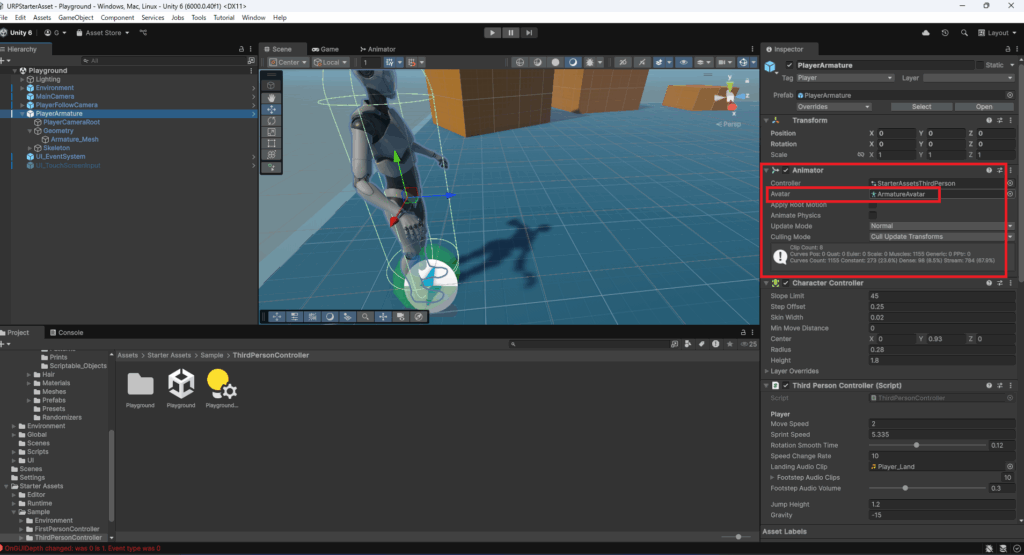Pick Animator Controller with the object picker circle
The width and height of the screenshot is (1024, 555).
[x=1010, y=183]
